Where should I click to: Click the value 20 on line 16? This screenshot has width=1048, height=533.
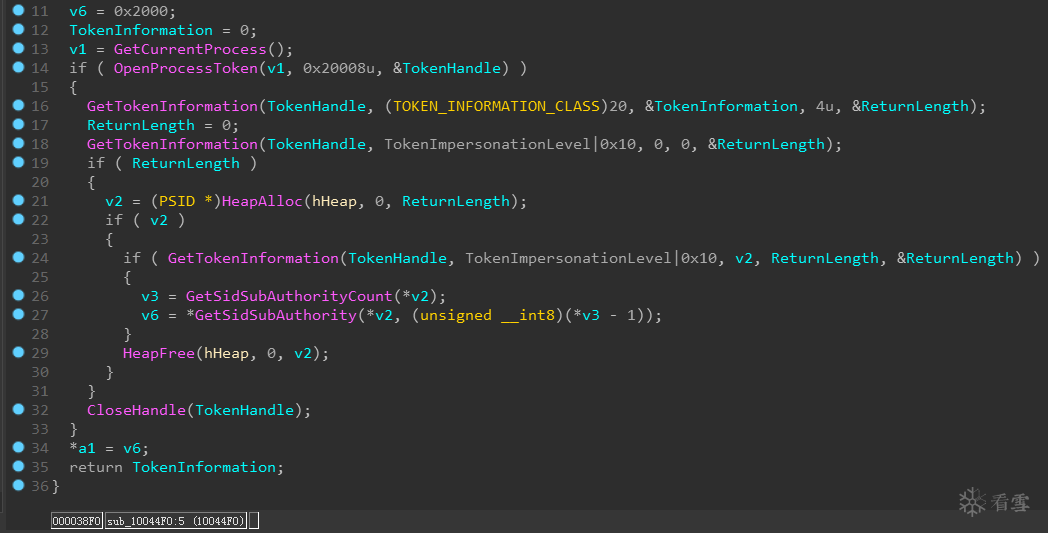coord(618,106)
